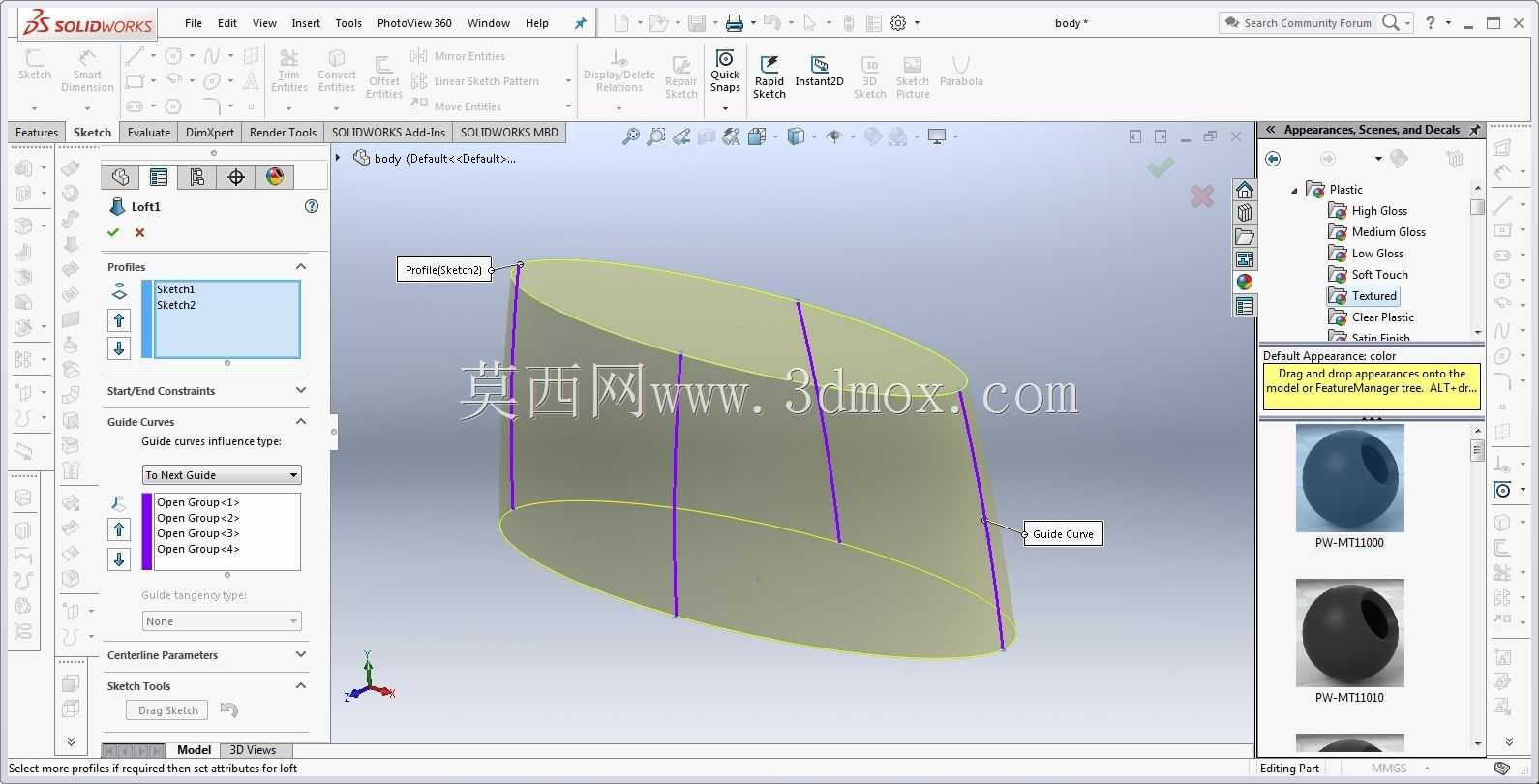The height and width of the screenshot is (784, 1539).
Task: Cancel loft with viewport red X
Action: [1202, 196]
